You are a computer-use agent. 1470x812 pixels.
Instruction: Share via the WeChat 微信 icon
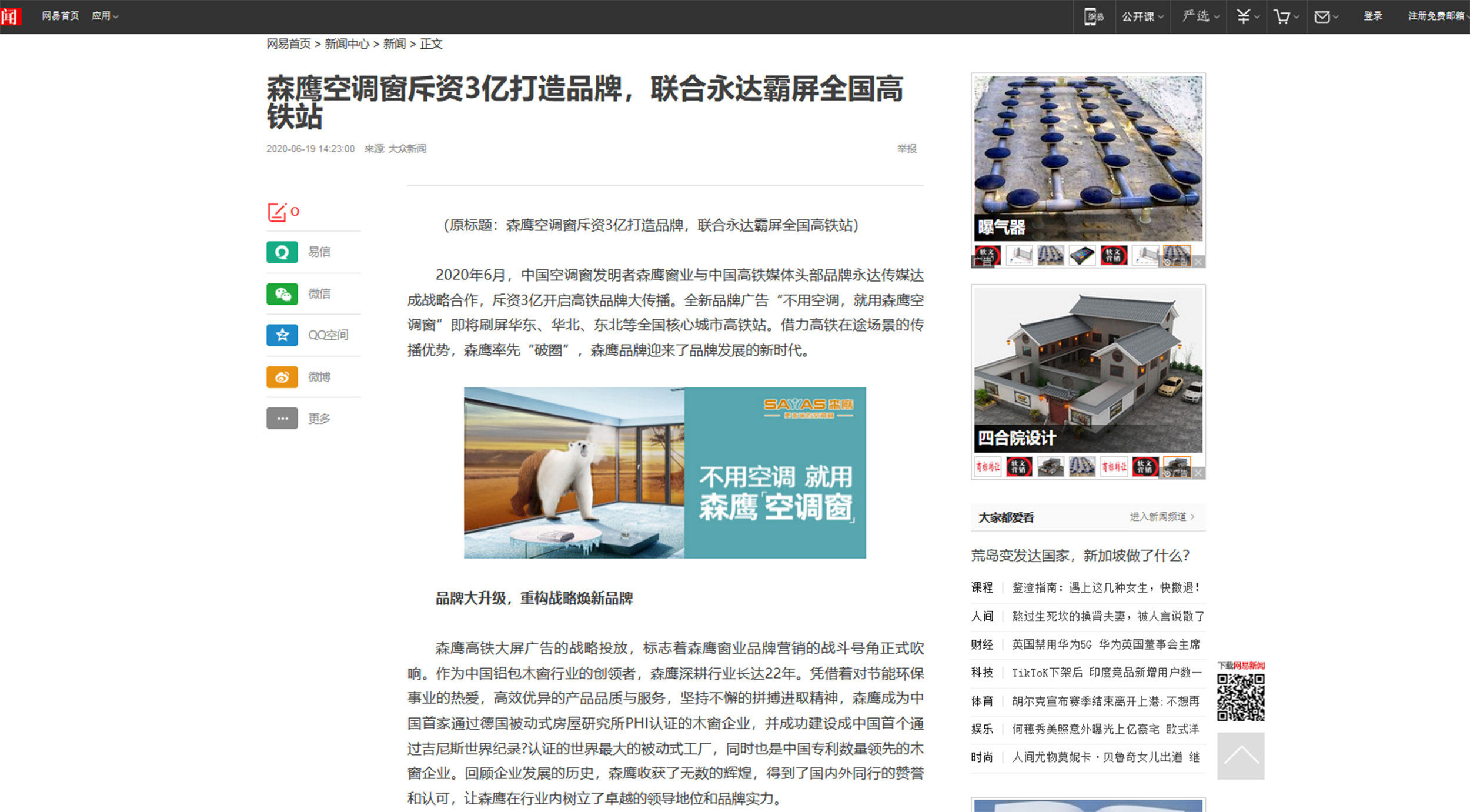tap(282, 294)
